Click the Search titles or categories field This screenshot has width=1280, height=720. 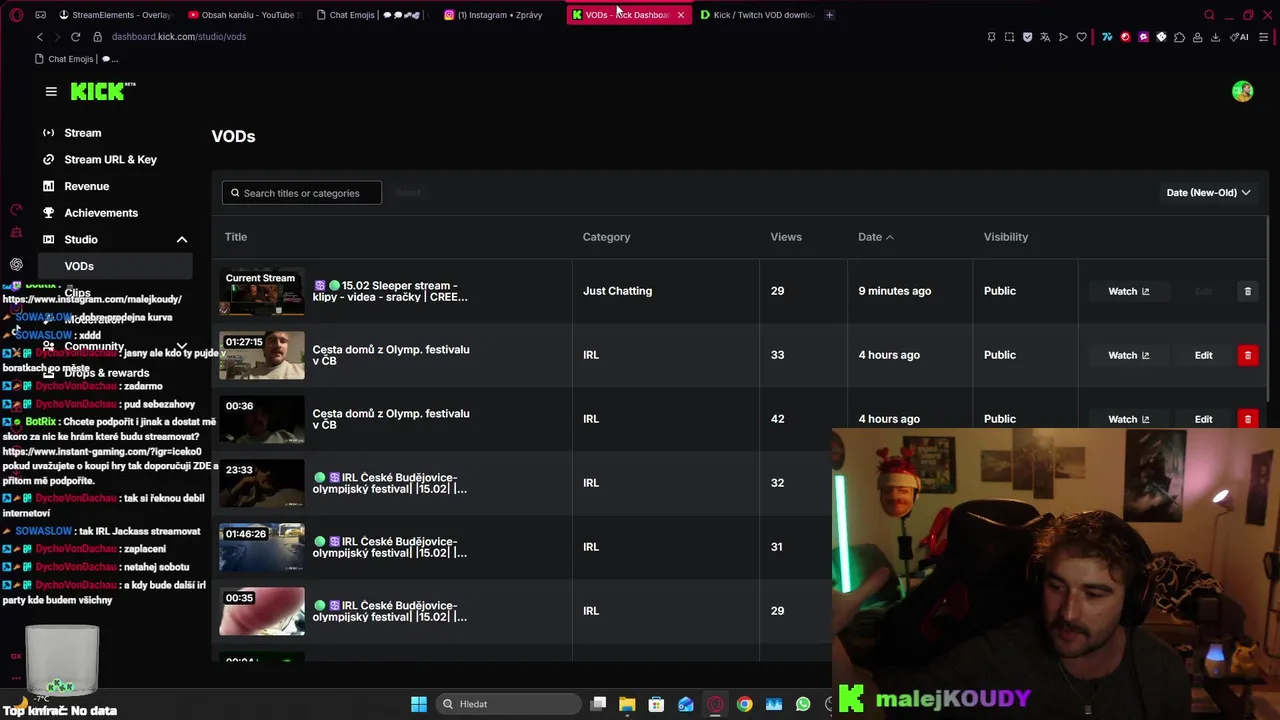point(301,193)
